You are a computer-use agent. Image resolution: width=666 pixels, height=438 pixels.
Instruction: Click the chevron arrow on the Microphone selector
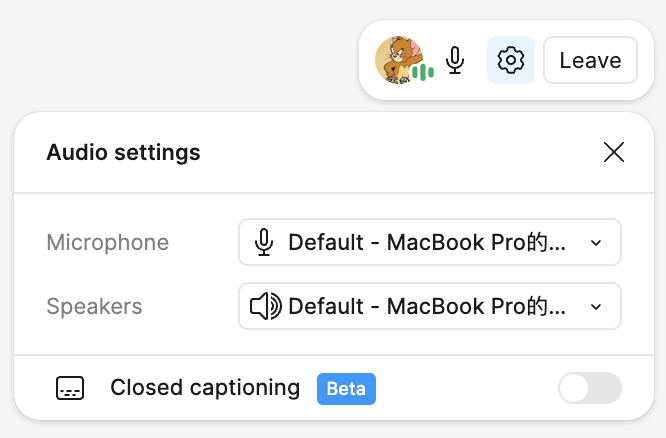596,243
